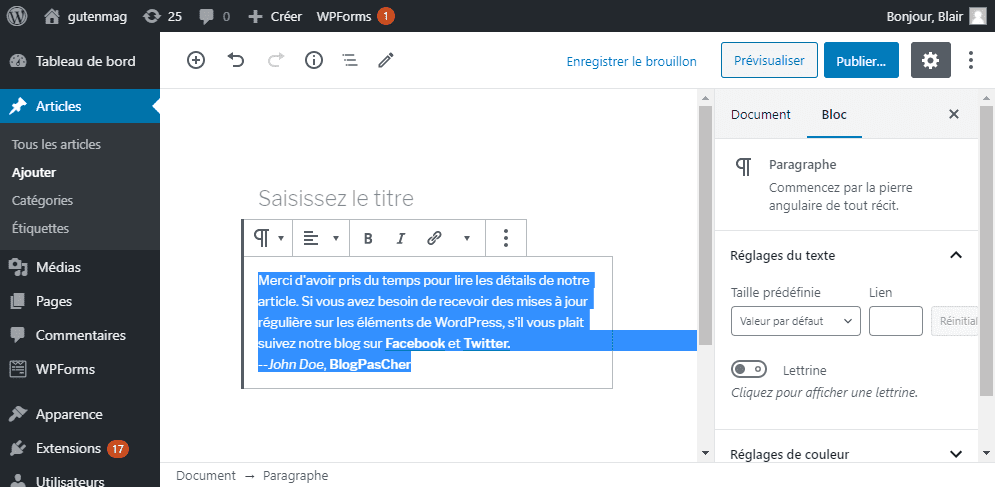
Task: Toggle the settings gear sidebar
Action: point(931,60)
